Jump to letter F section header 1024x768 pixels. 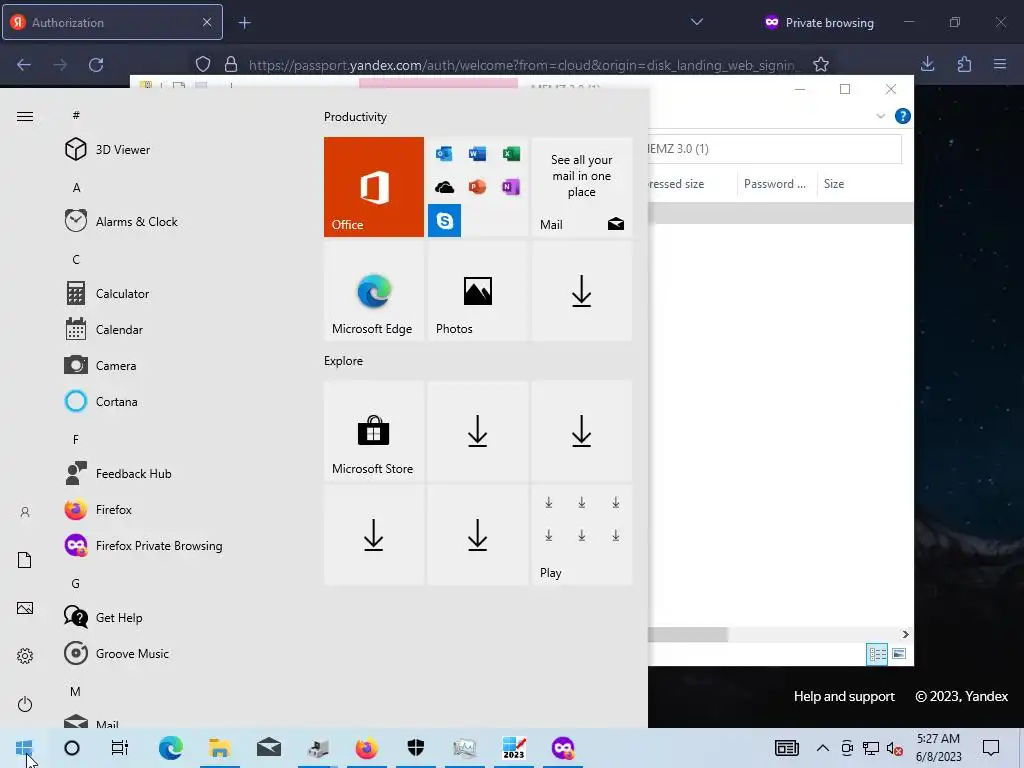76,440
